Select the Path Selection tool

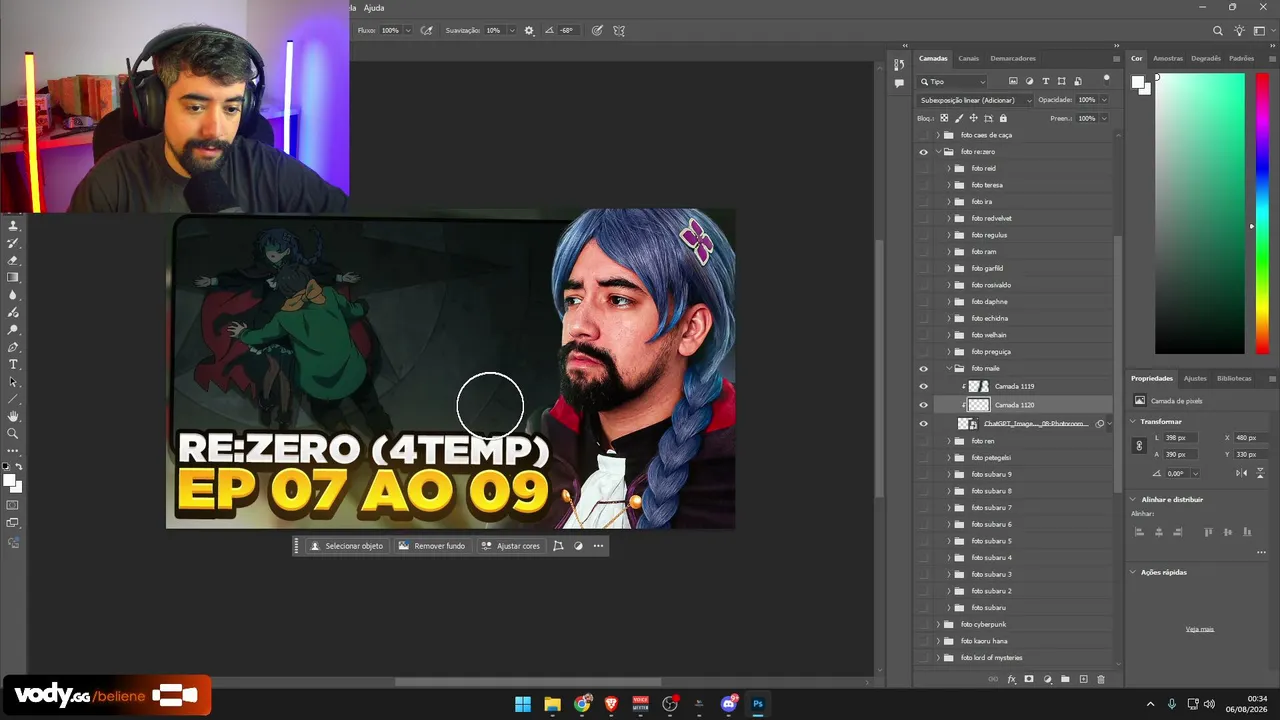coord(13,382)
